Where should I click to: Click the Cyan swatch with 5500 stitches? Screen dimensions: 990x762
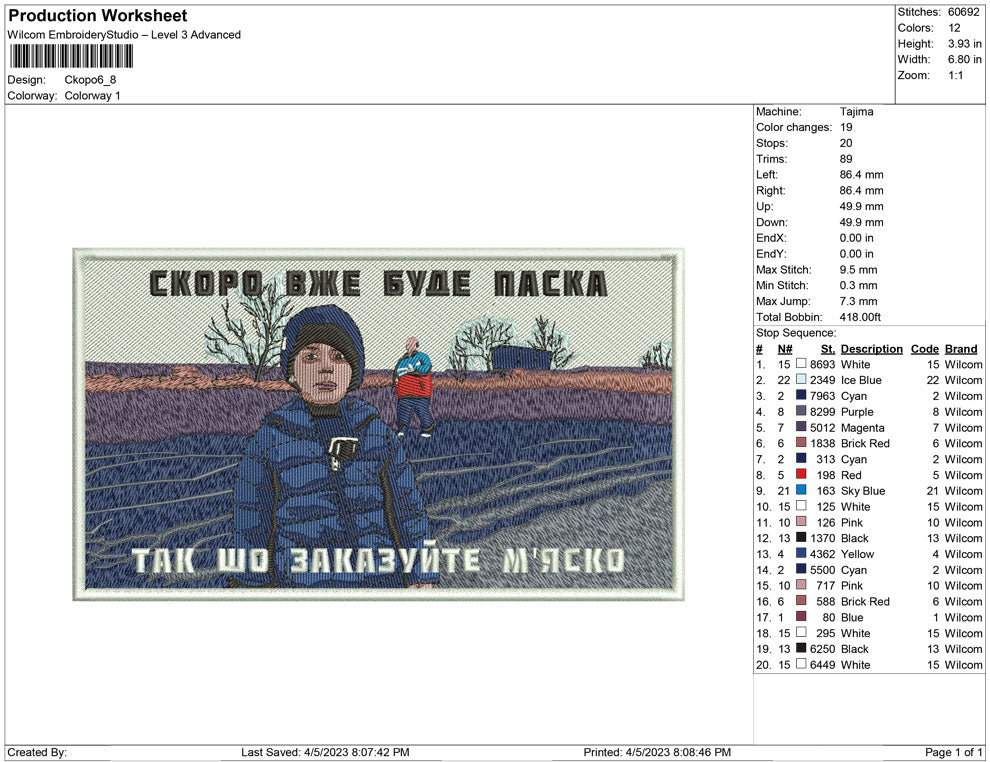click(801, 569)
